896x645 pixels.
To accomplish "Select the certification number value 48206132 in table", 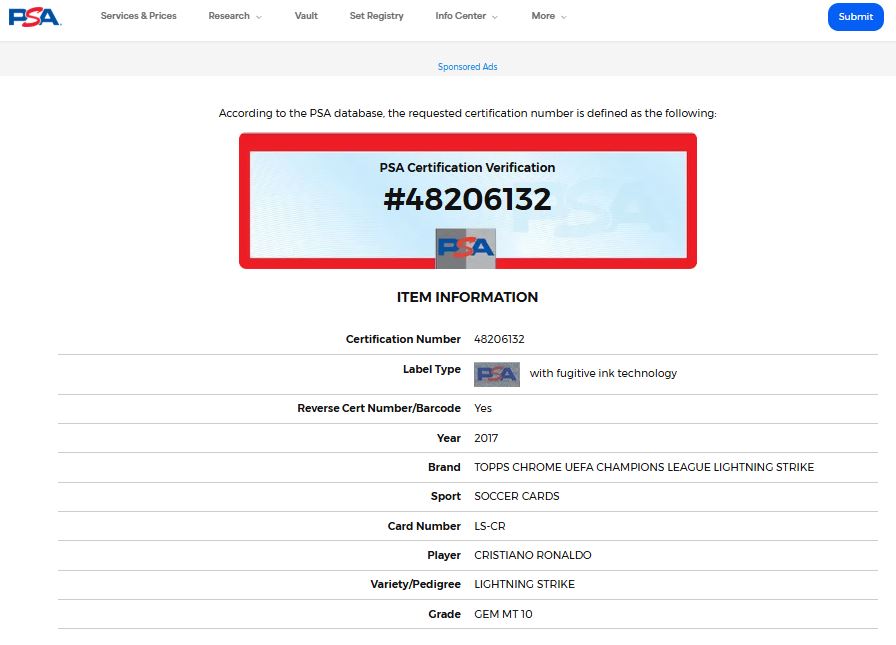I will pos(499,340).
